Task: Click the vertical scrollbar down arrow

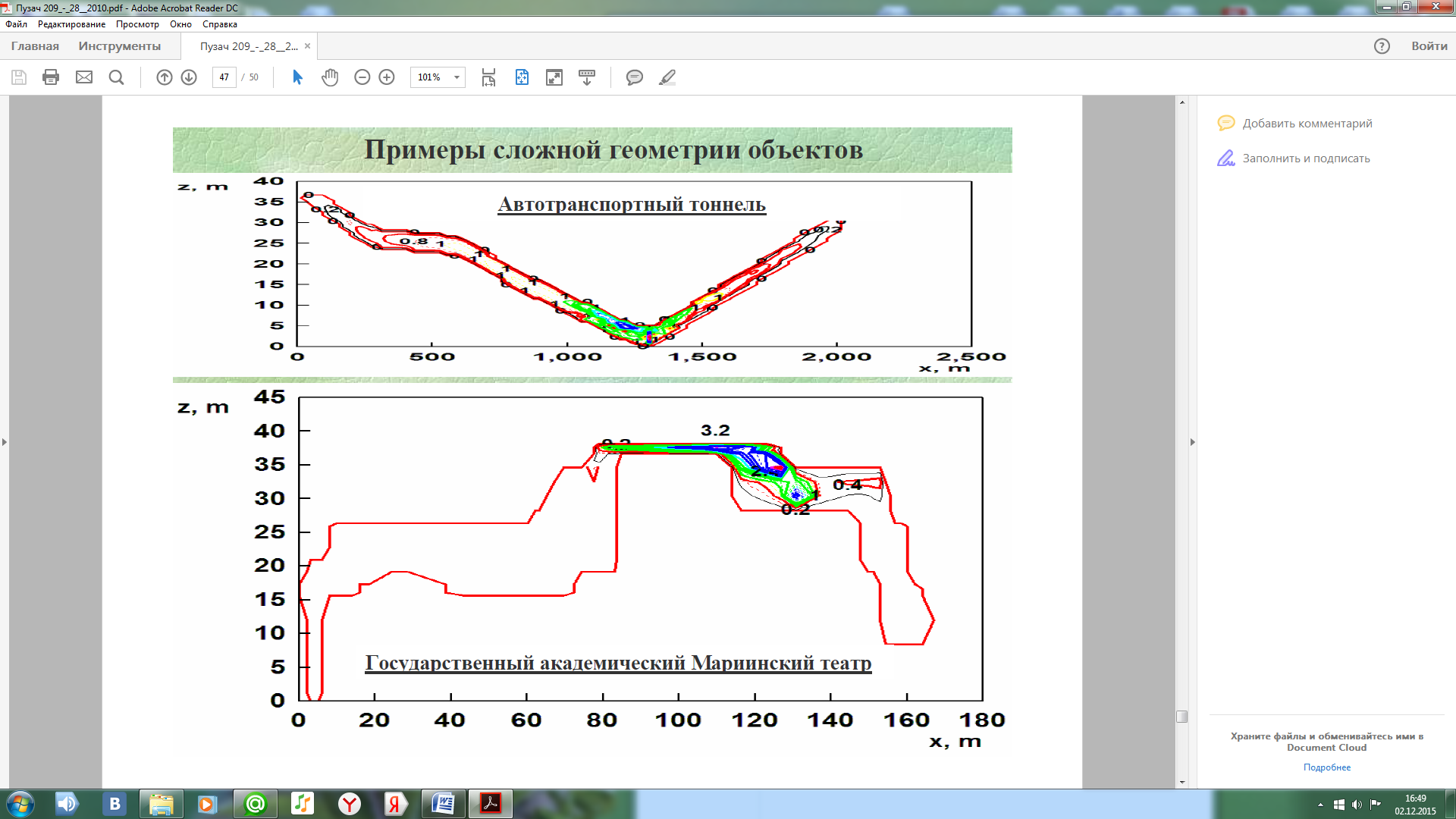Action: pyautogui.click(x=1181, y=782)
